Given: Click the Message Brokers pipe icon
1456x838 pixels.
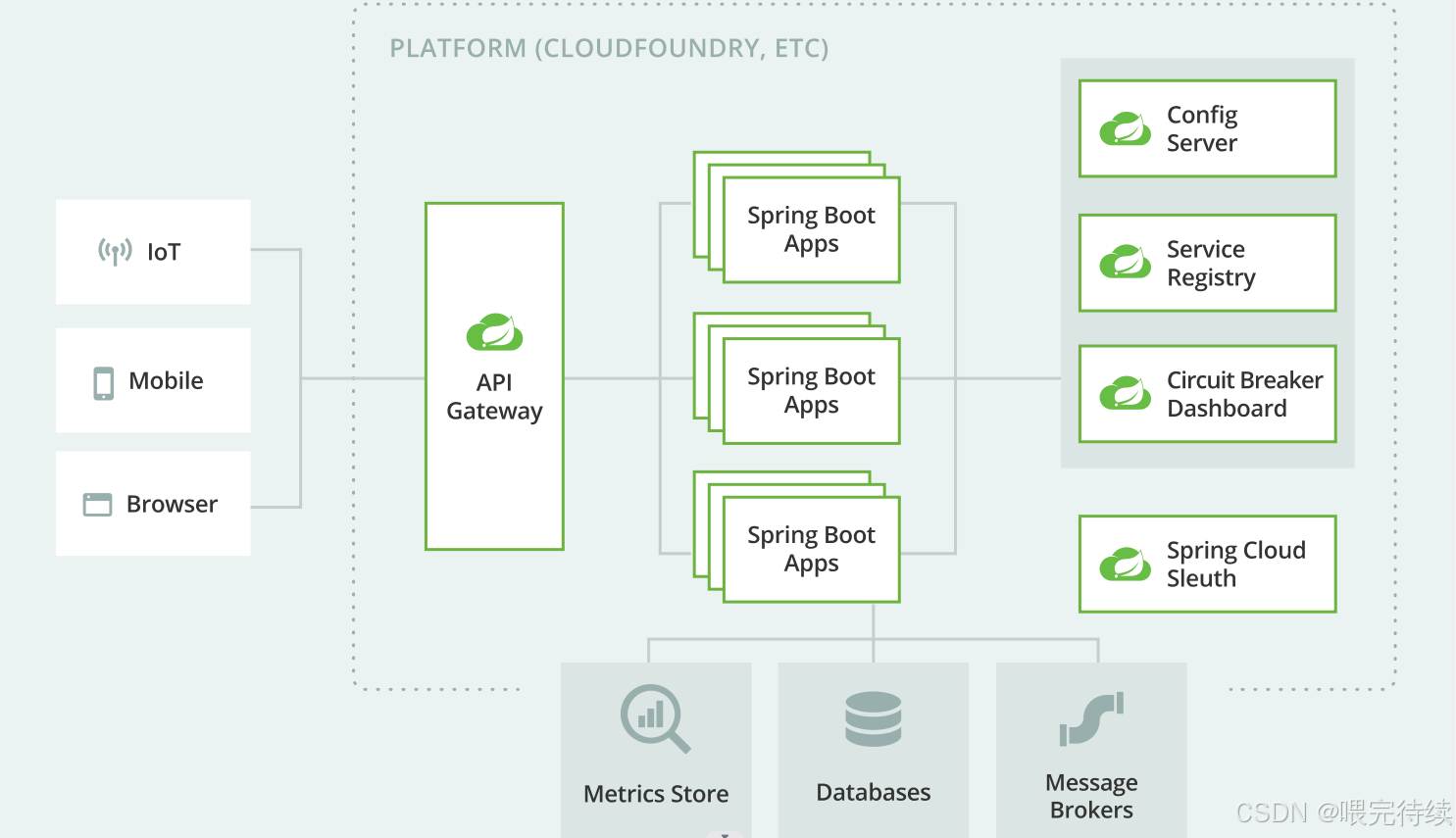Looking at the screenshot, I should click(1091, 718).
